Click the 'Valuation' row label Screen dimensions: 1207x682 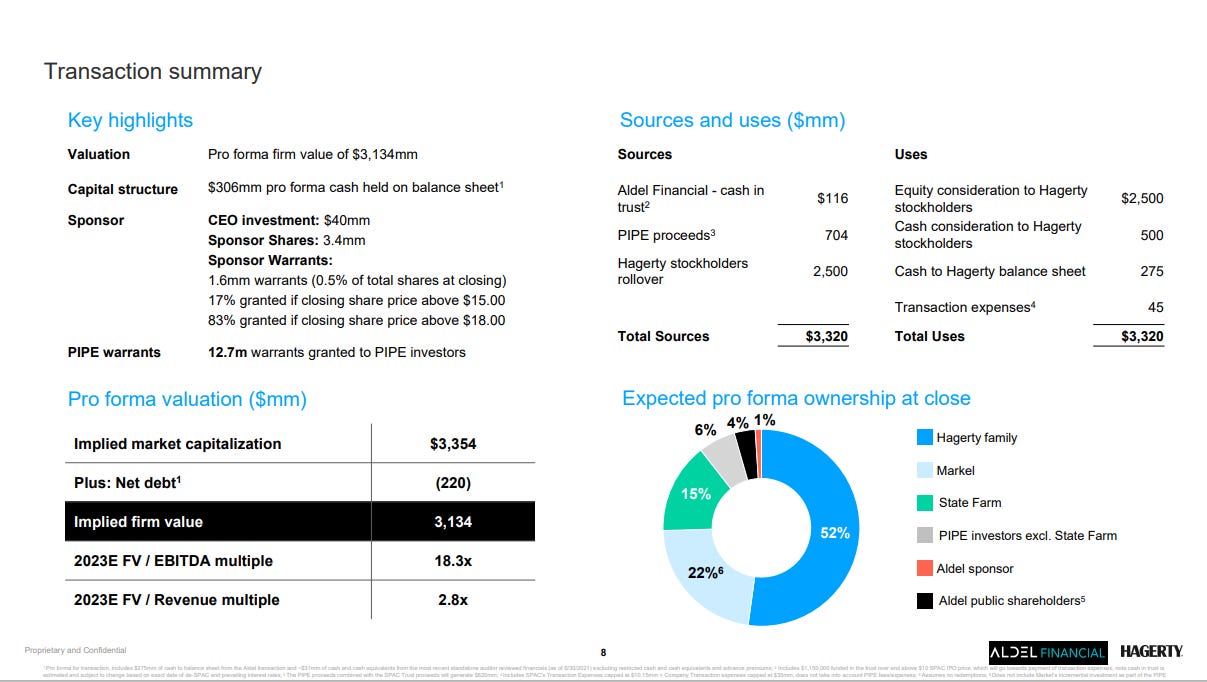[98, 154]
